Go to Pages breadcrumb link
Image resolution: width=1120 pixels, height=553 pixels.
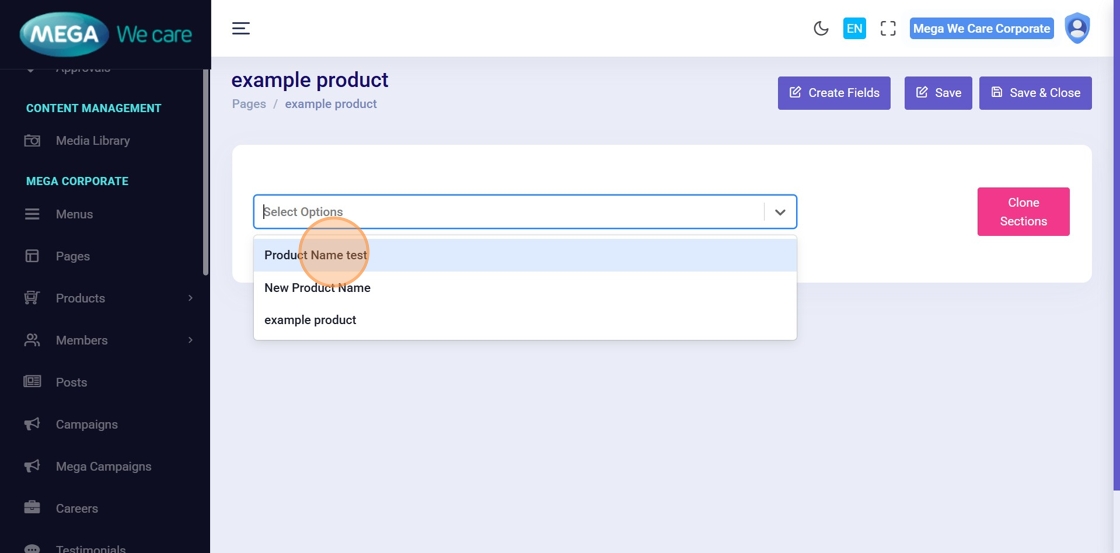249,104
